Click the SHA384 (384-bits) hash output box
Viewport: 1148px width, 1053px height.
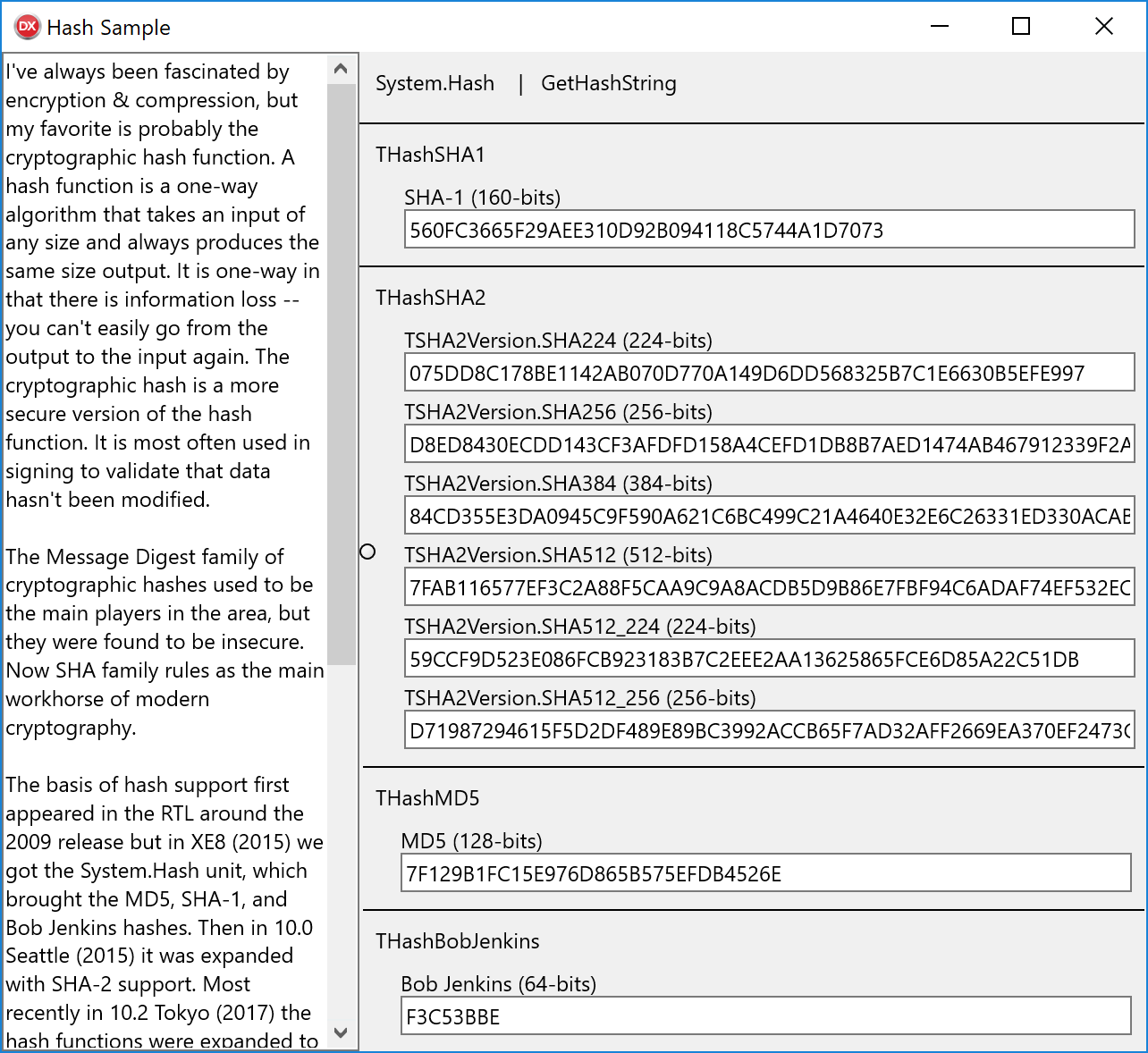click(x=769, y=516)
